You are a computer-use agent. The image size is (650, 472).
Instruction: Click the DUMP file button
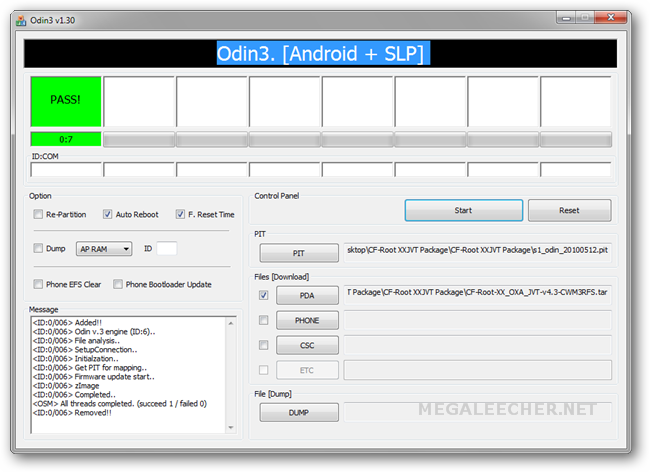[x=299, y=412]
